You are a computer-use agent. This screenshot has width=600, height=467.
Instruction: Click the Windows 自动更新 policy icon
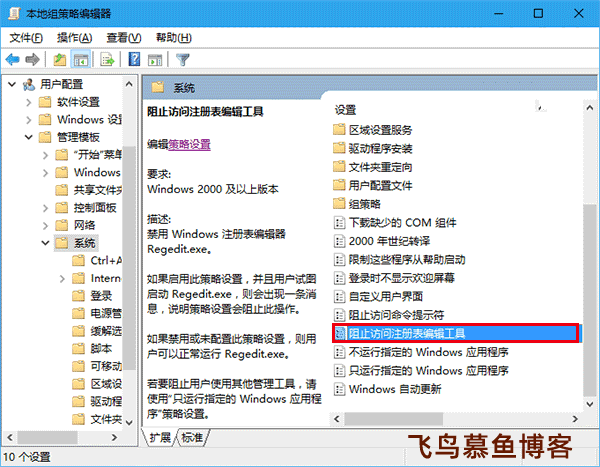[x=339, y=389]
